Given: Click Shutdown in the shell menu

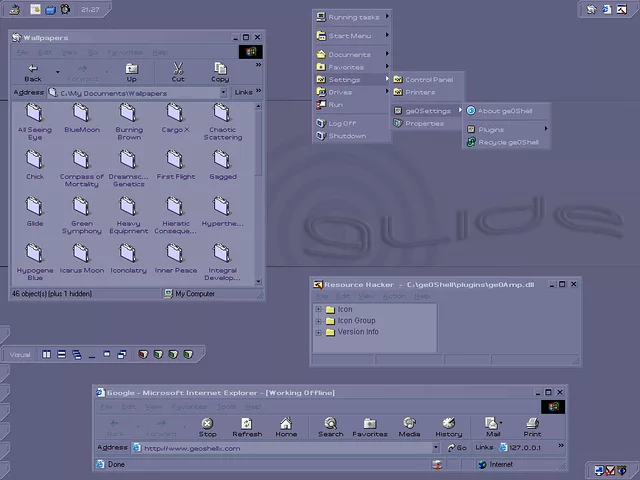Looking at the screenshot, I should (347, 136).
